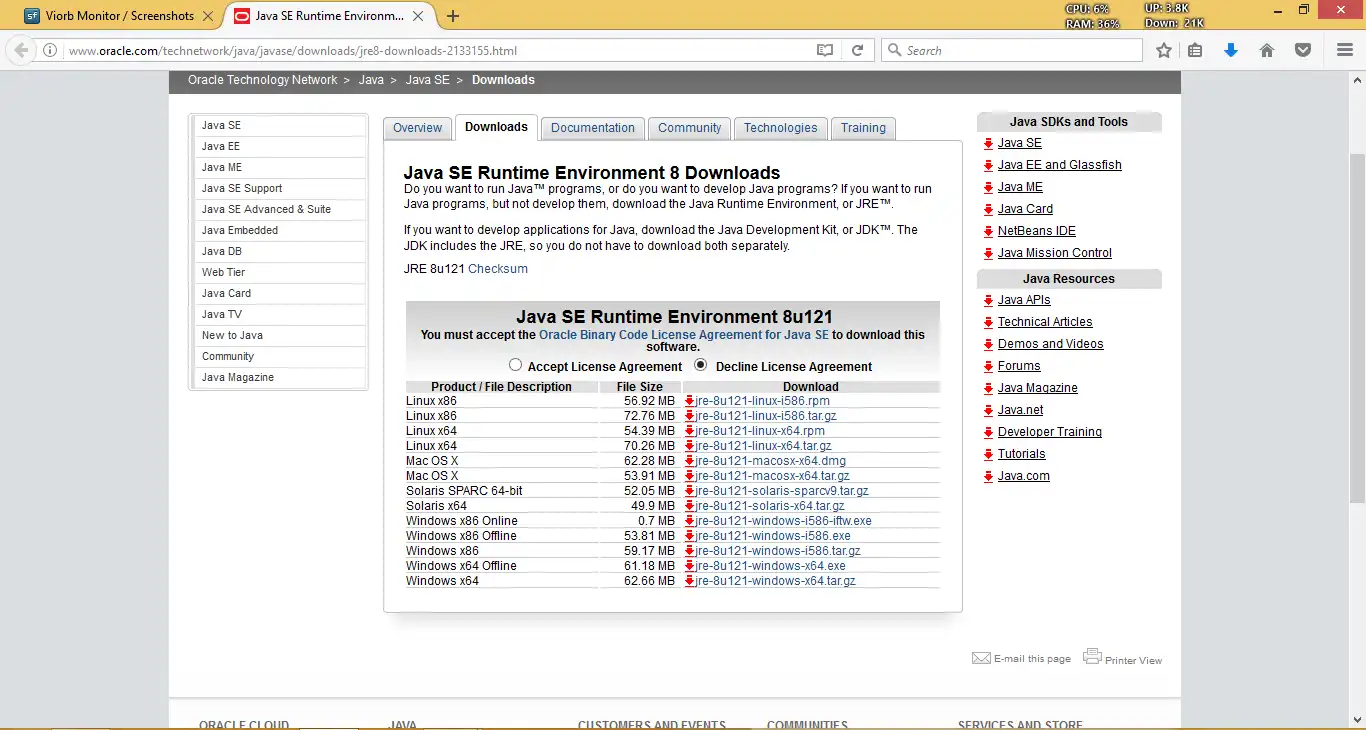The height and width of the screenshot is (730, 1366).
Task: Click the envelope icon for E-mail this page
Action: (x=981, y=658)
